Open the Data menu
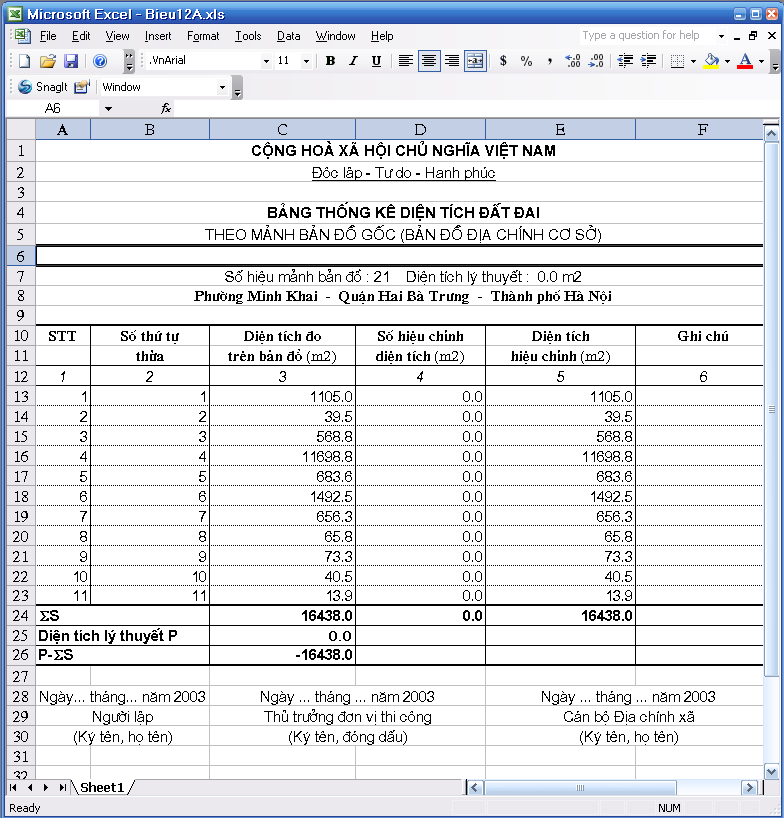The image size is (784, 818). click(289, 36)
